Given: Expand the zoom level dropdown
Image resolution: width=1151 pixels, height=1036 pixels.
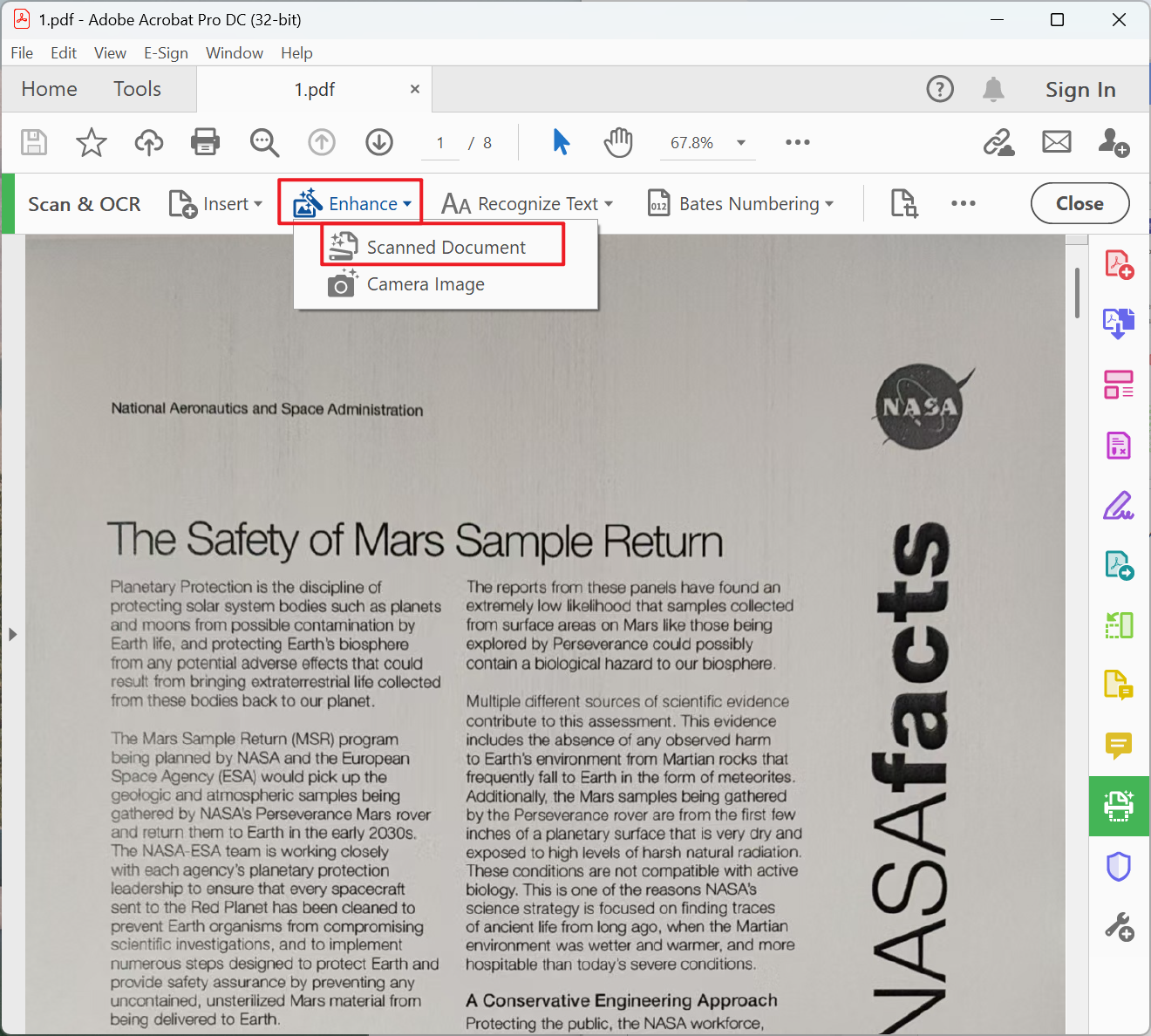Looking at the screenshot, I should (x=741, y=142).
